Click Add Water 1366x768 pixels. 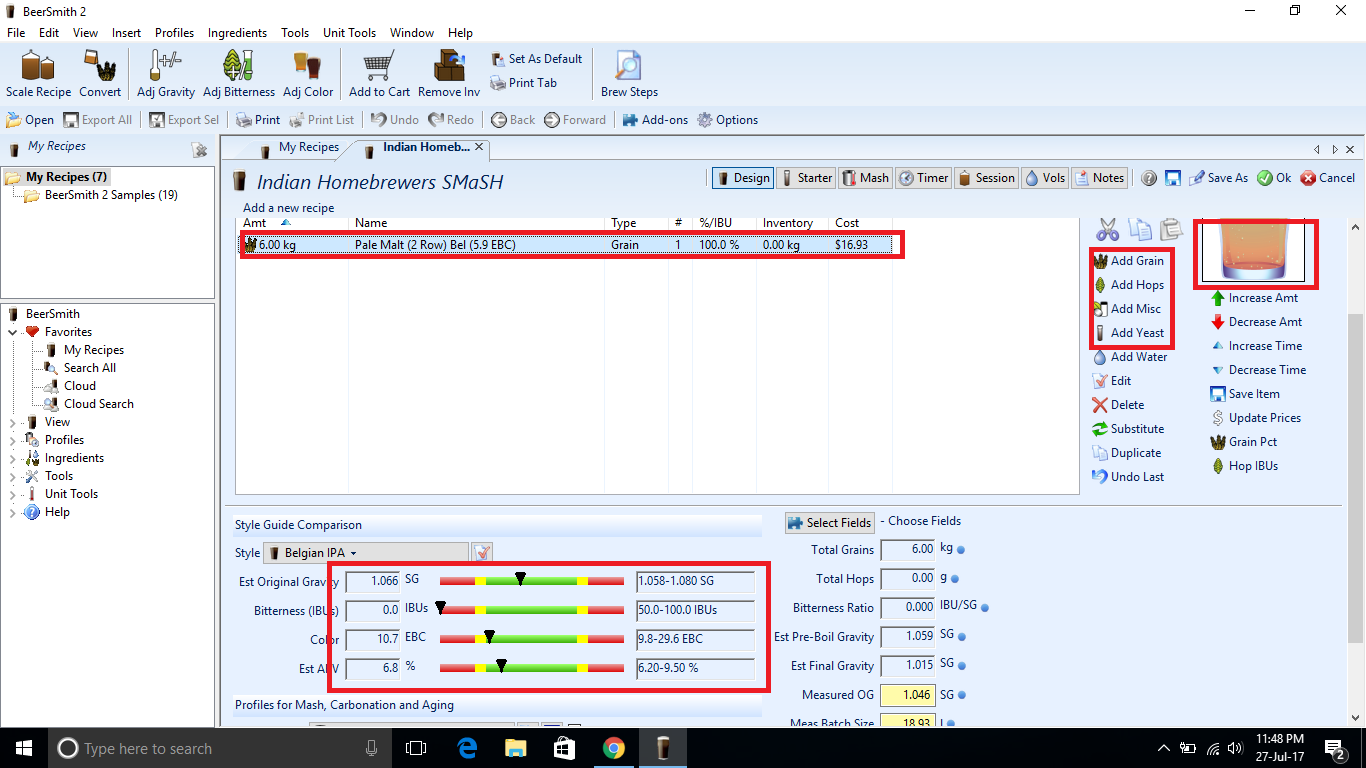click(x=1130, y=357)
